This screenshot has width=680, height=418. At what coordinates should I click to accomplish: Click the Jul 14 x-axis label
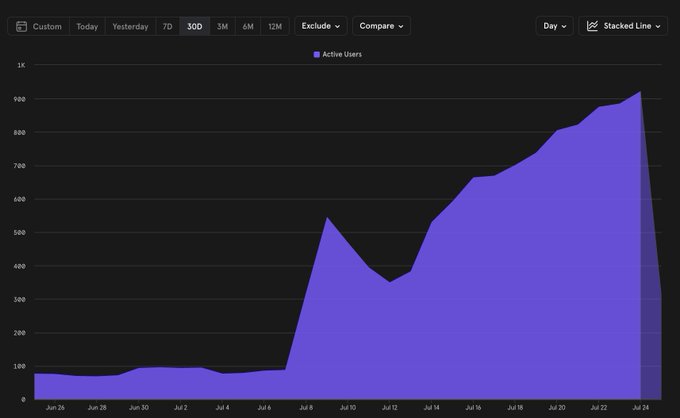(431, 408)
